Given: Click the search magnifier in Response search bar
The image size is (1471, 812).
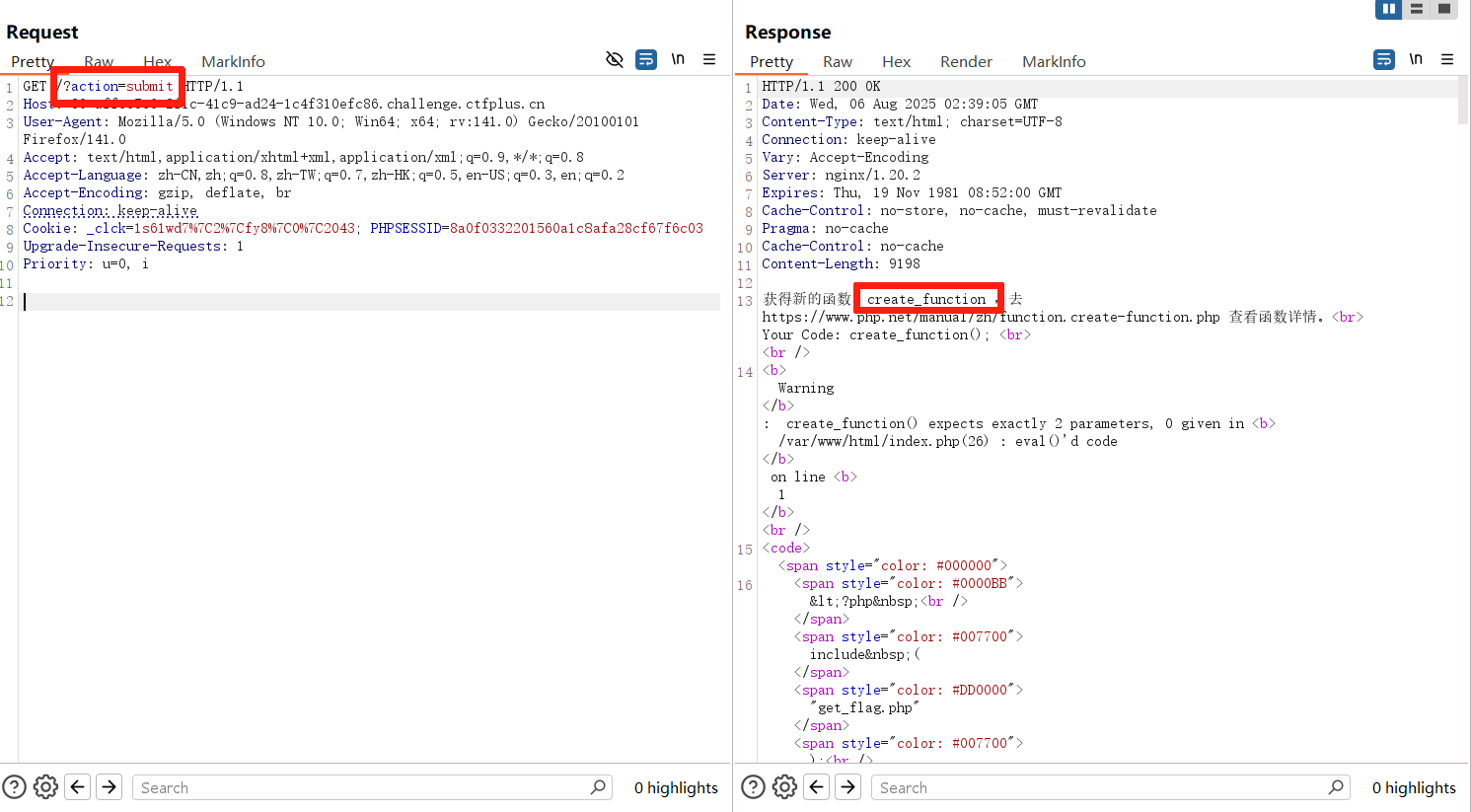Looking at the screenshot, I should tap(1336, 787).
